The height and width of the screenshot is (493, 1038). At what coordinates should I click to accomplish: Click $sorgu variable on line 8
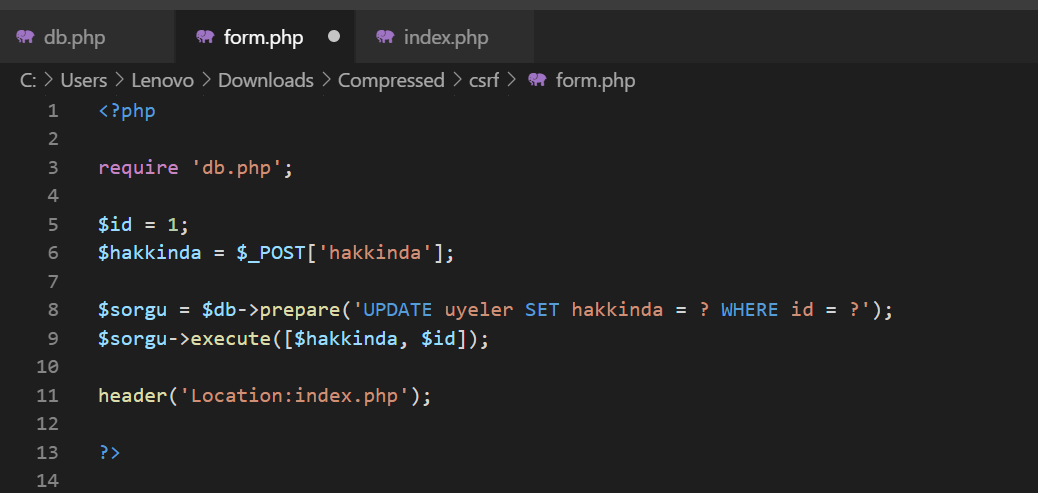[133, 310]
